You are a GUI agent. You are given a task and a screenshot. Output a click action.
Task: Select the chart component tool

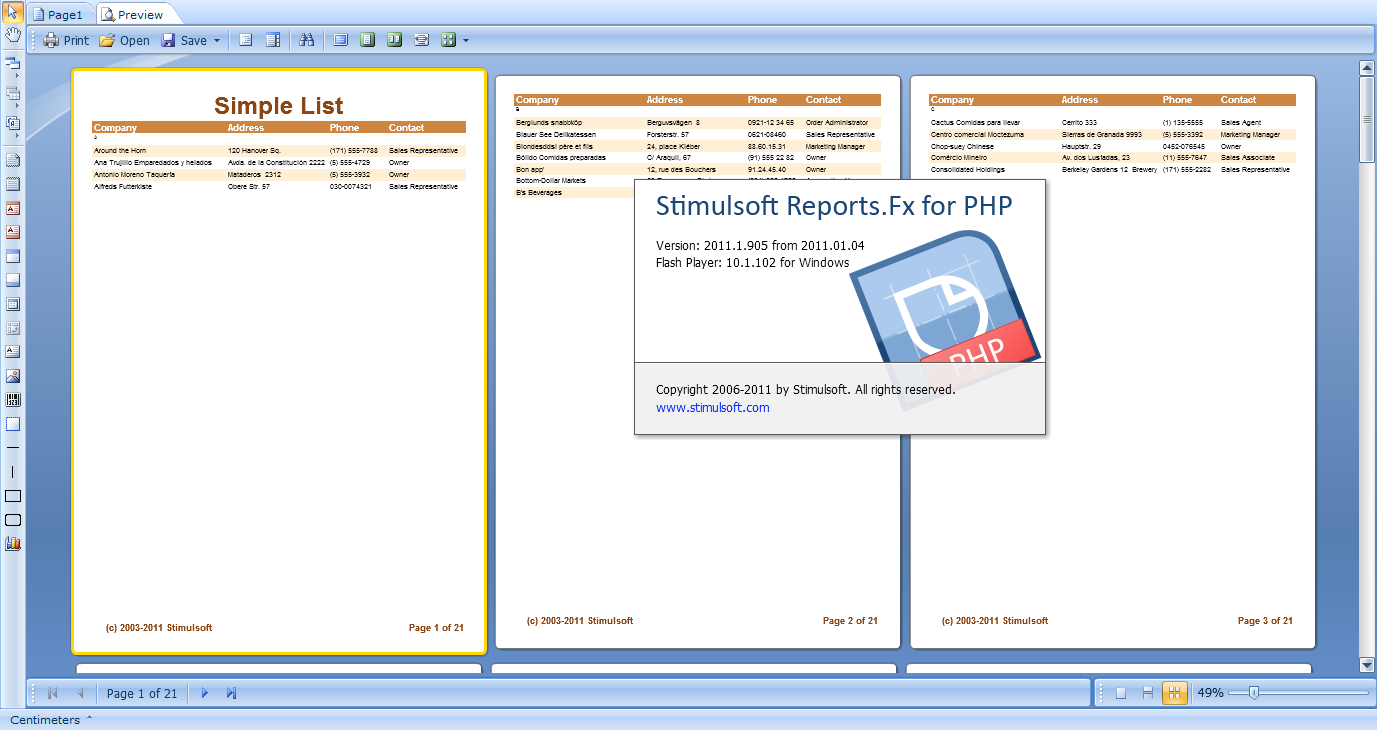tap(13, 544)
